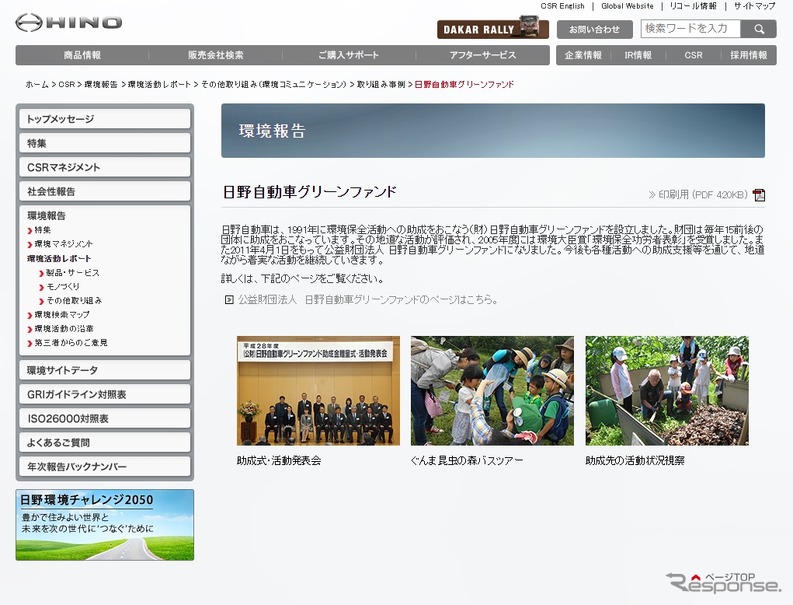Viewport: 793px width, 605px height.
Task: Open the Dakar Rally banner
Action: coord(493,29)
